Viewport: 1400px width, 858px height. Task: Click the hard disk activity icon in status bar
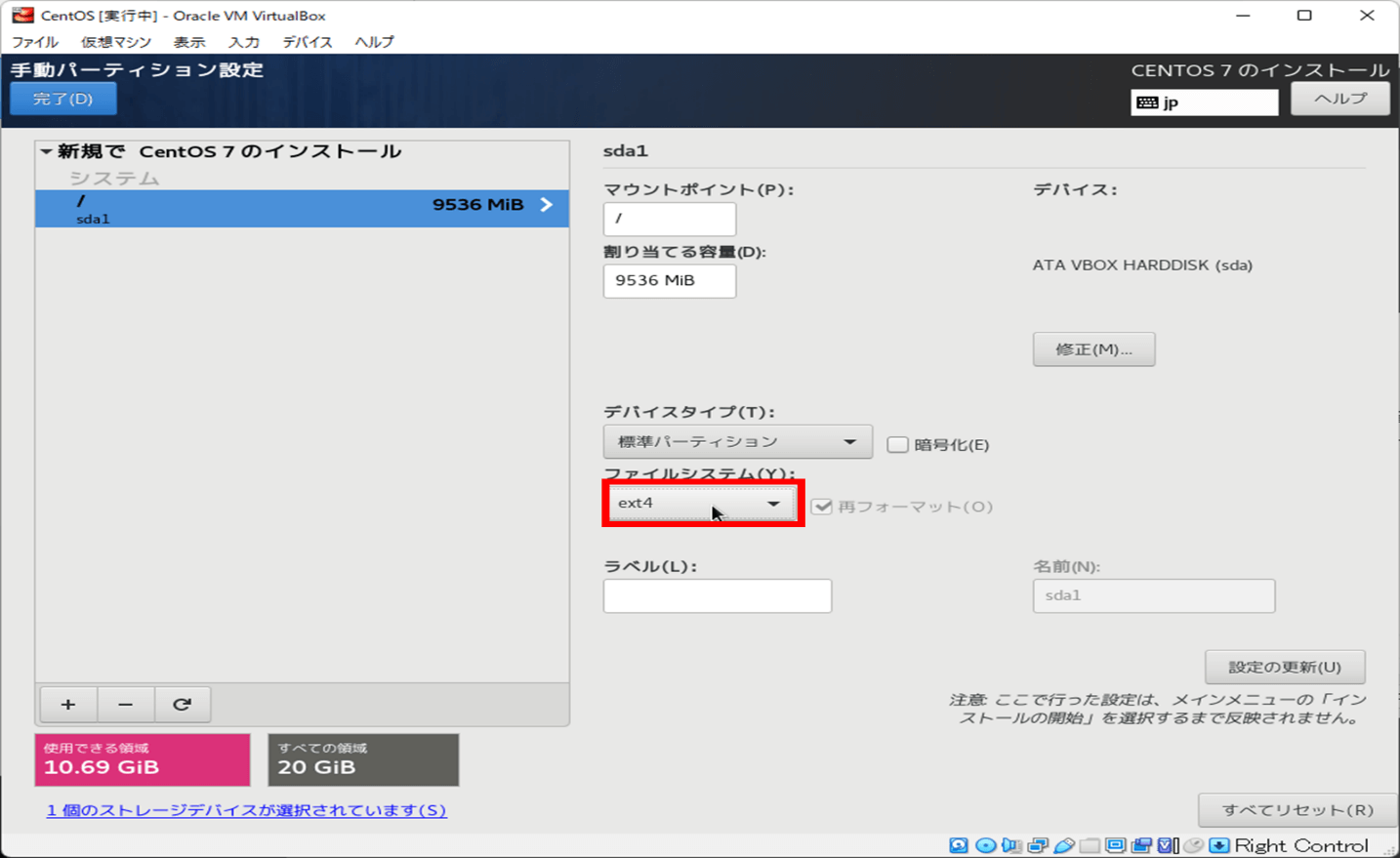tap(959, 845)
